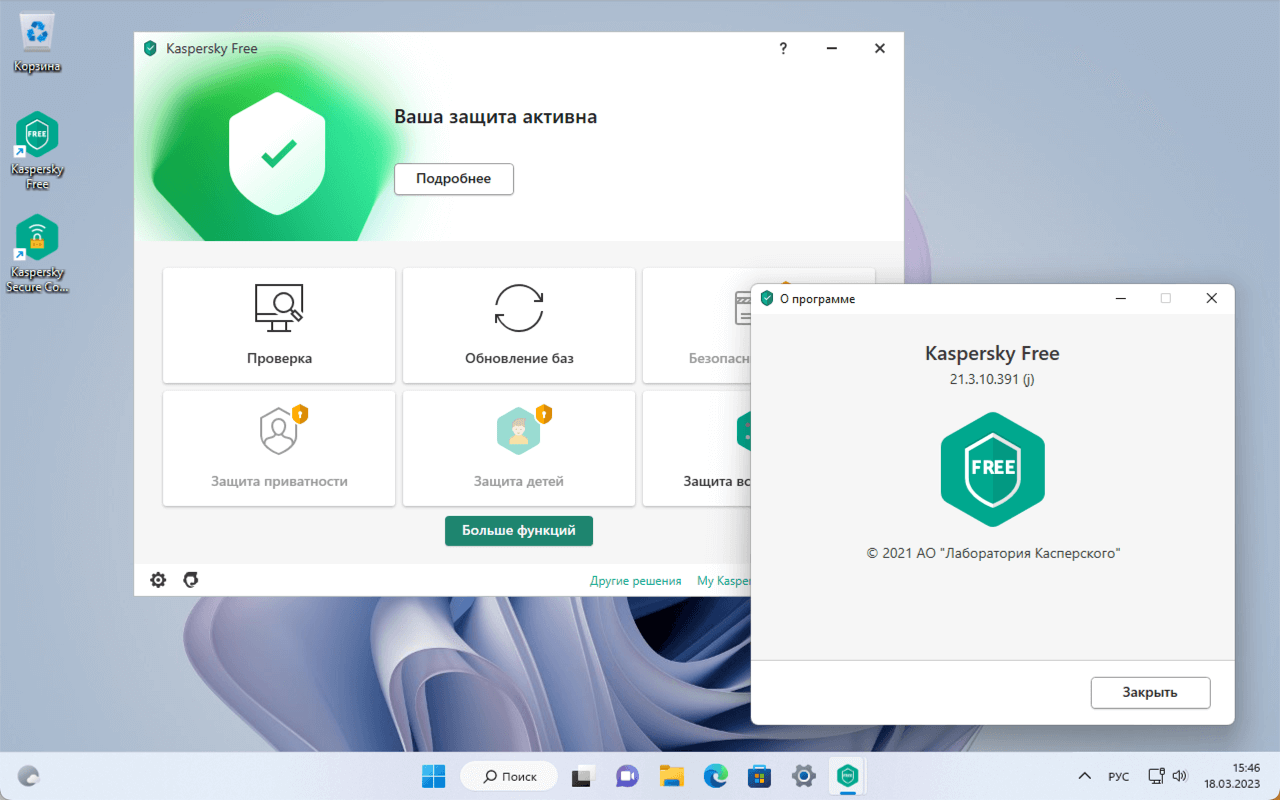Viewport: 1280px width, 800px height.
Task: Close the Kaspersky Free main window
Action: pyautogui.click(x=879, y=48)
